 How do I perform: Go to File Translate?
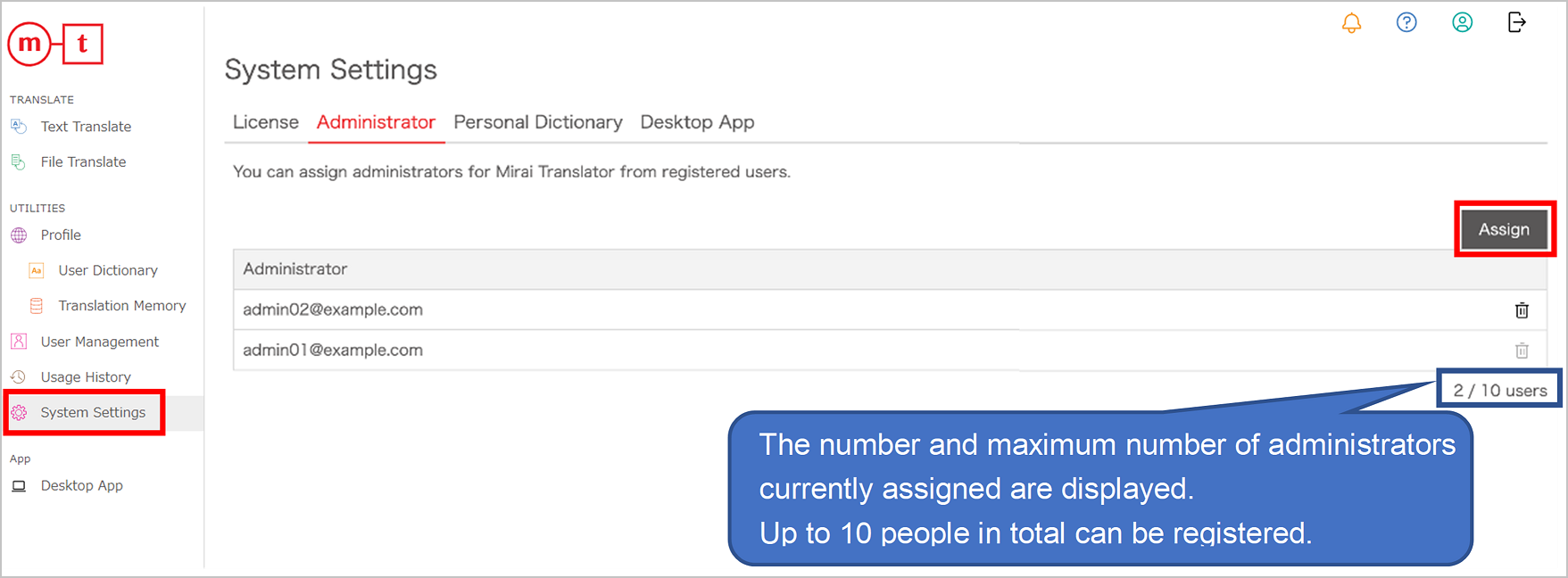(x=83, y=161)
